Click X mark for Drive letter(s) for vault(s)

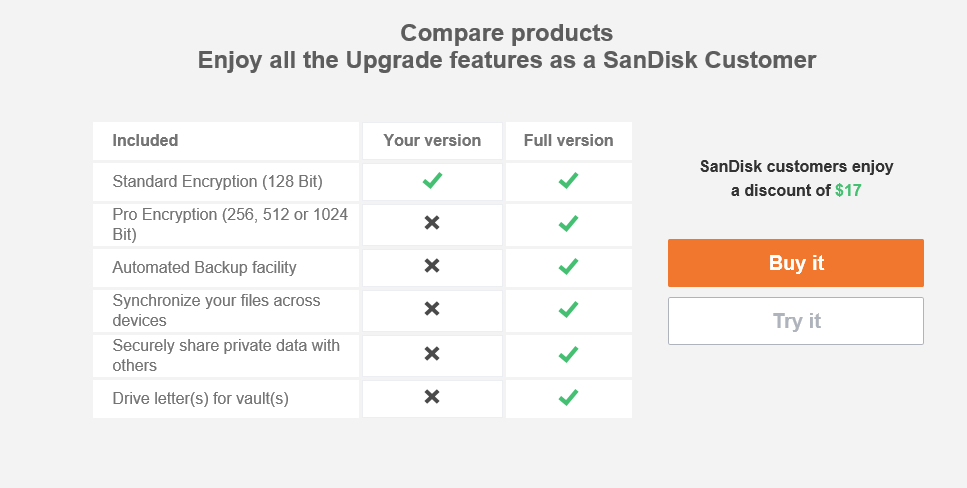432,397
